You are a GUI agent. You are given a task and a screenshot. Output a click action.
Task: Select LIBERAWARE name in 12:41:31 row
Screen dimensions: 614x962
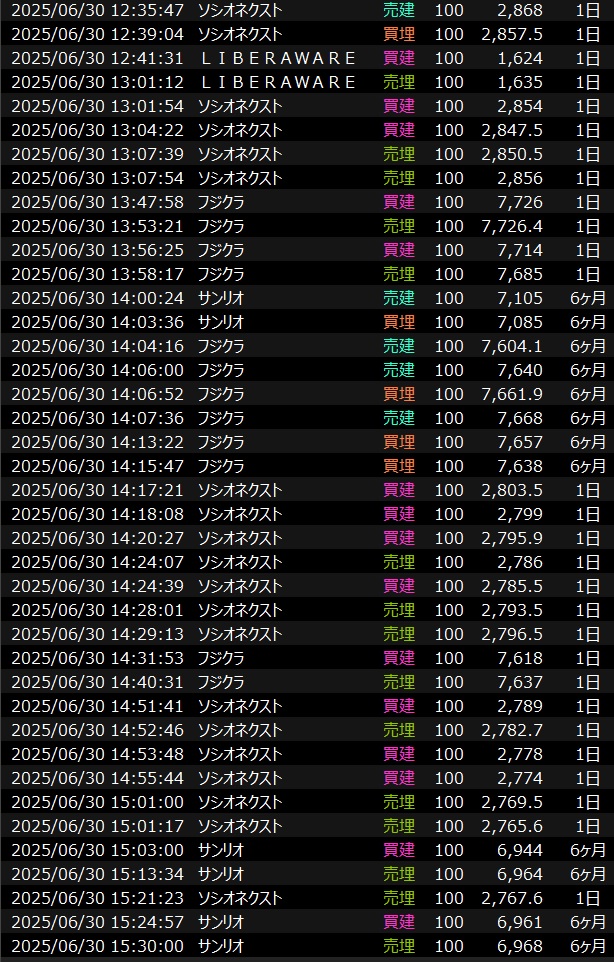click(278, 58)
